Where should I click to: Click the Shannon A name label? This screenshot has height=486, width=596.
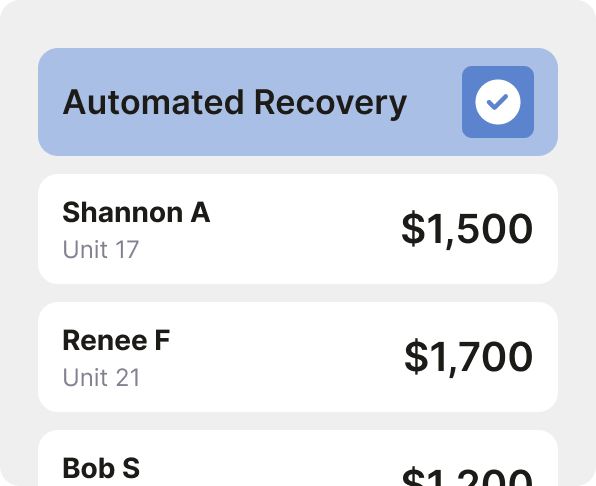point(136,212)
